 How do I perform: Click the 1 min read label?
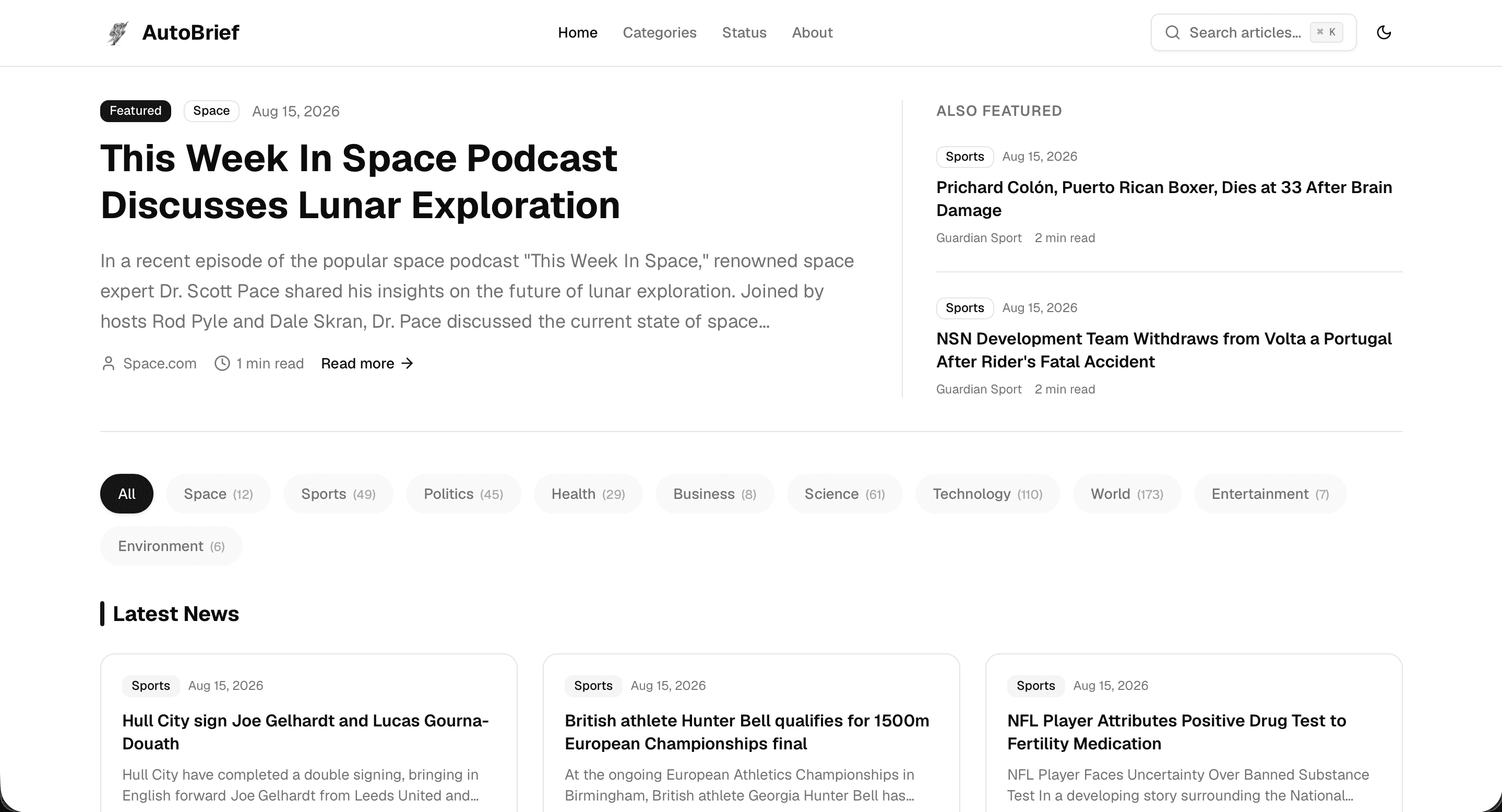click(270, 363)
